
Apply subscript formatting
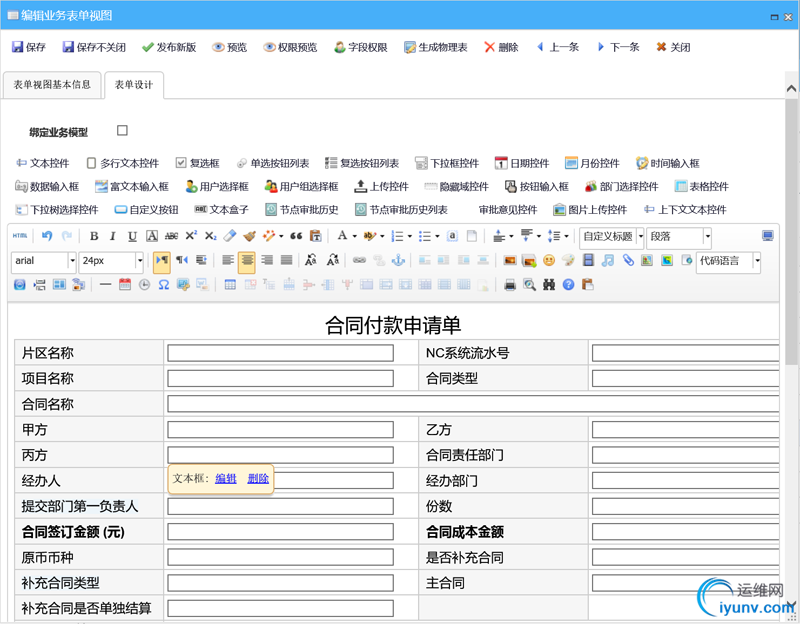(x=211, y=236)
